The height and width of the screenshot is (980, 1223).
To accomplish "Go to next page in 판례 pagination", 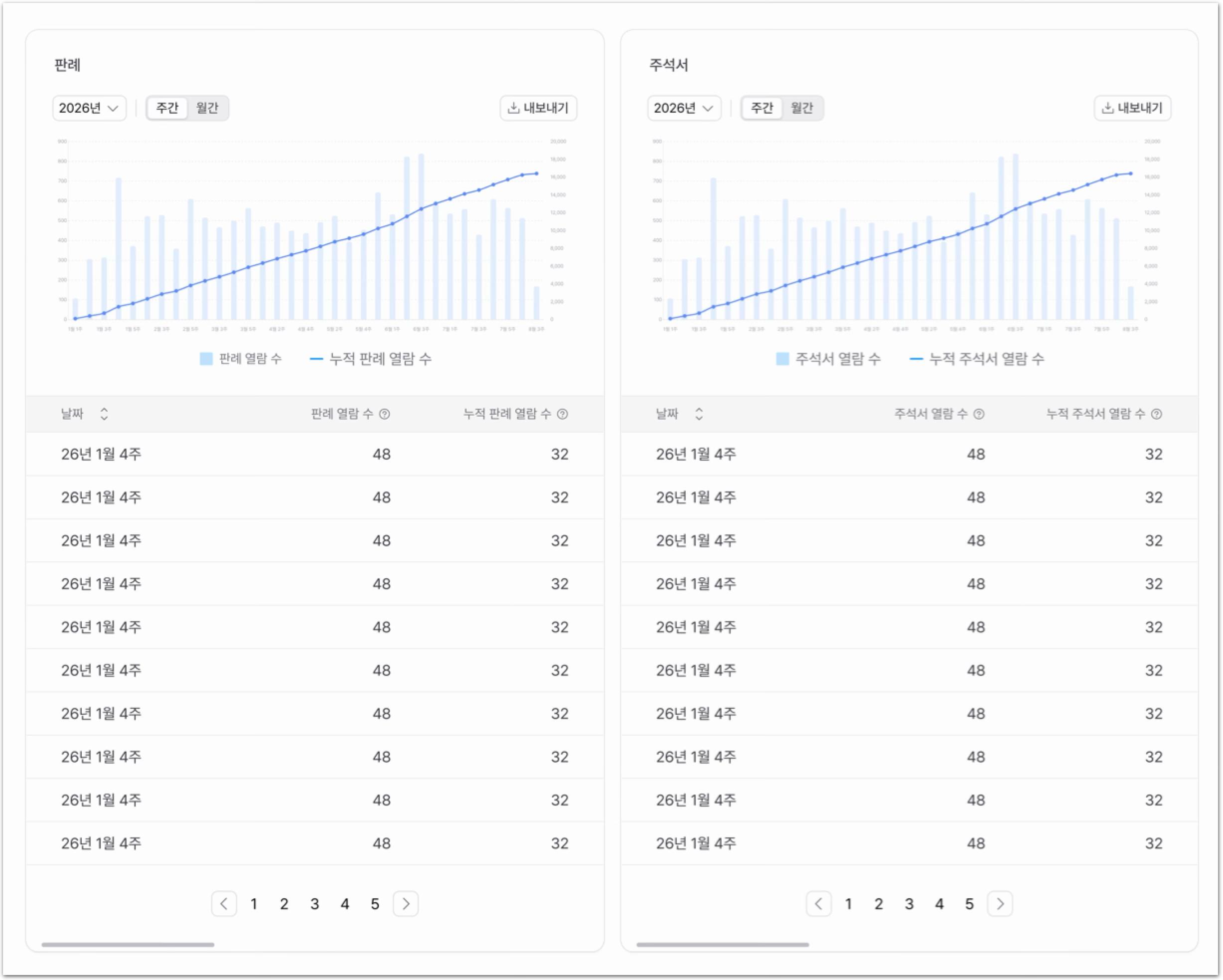I will [x=406, y=904].
